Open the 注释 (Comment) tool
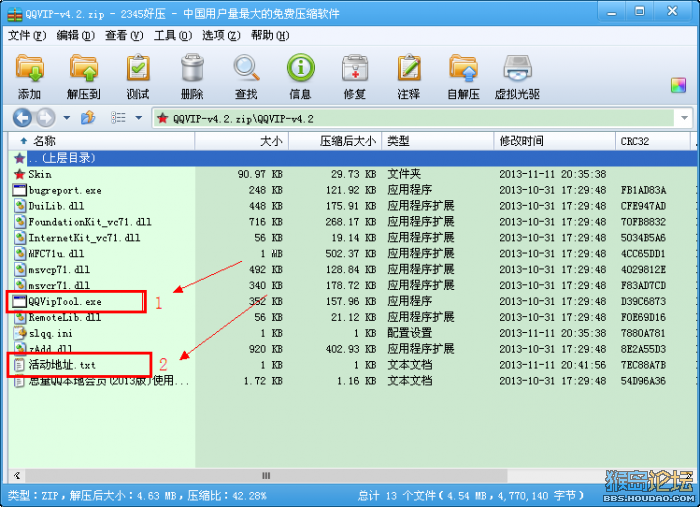The height and width of the screenshot is (507, 700). (x=409, y=68)
